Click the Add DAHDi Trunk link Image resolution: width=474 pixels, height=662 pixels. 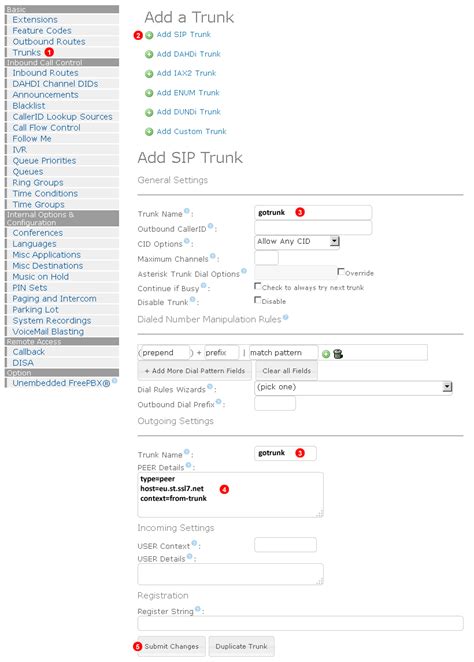click(x=189, y=54)
